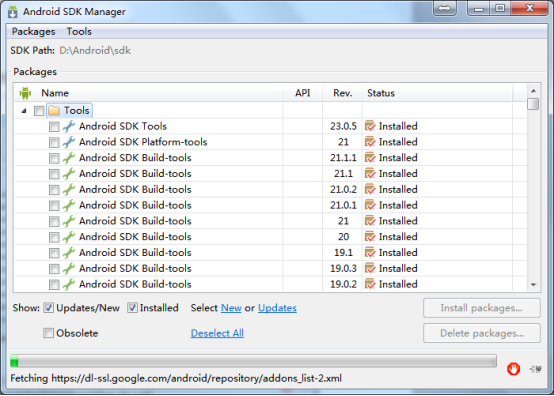Click the Installed status text for Build-tools 19.1
Image resolution: width=554 pixels, height=396 pixels.
[x=398, y=253]
